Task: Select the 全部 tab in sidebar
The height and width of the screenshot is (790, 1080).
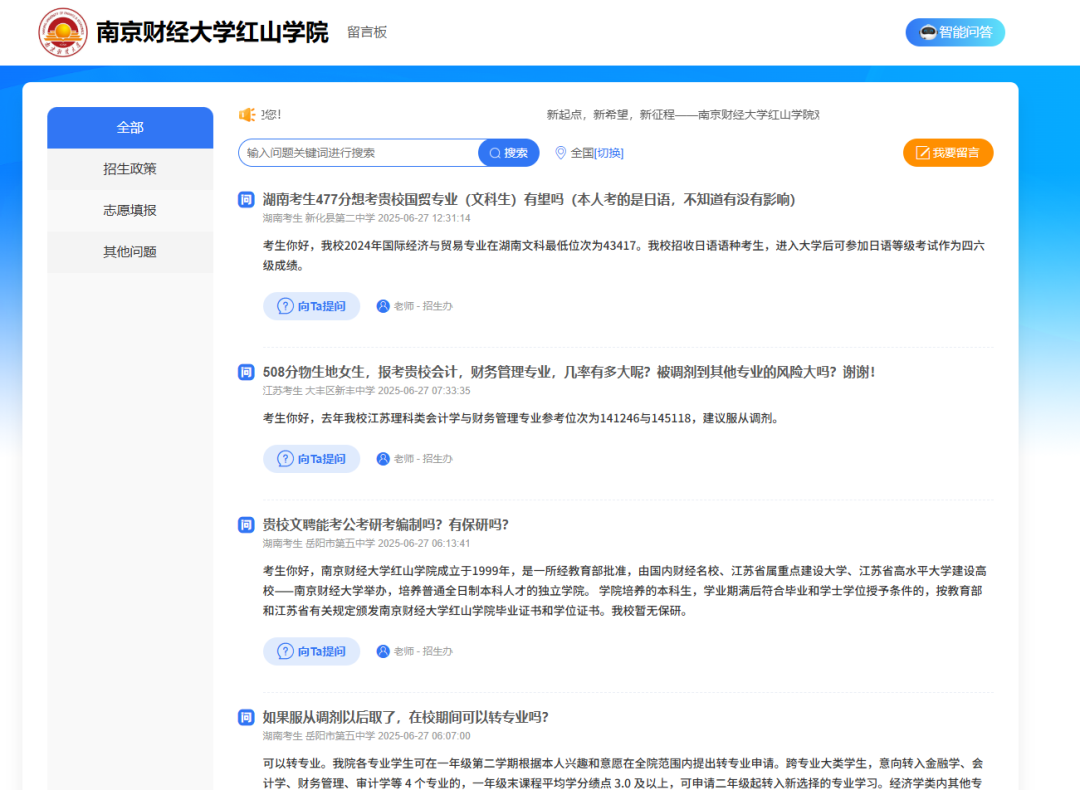Action: click(x=130, y=127)
